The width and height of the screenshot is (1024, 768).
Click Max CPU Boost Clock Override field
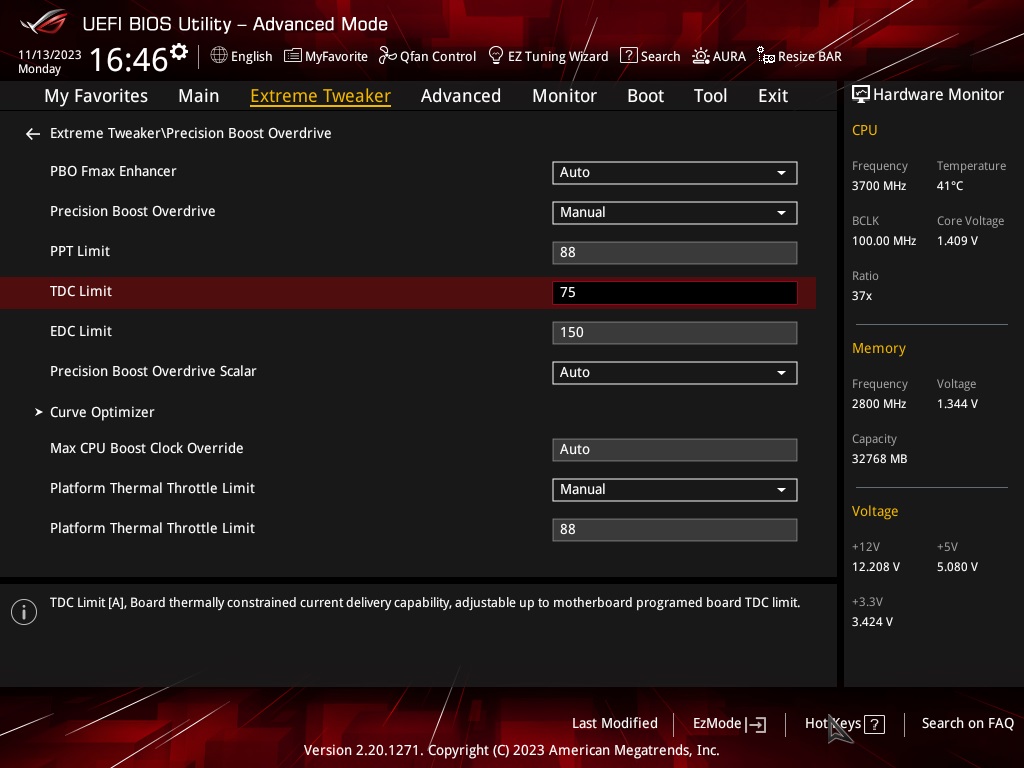pos(675,449)
